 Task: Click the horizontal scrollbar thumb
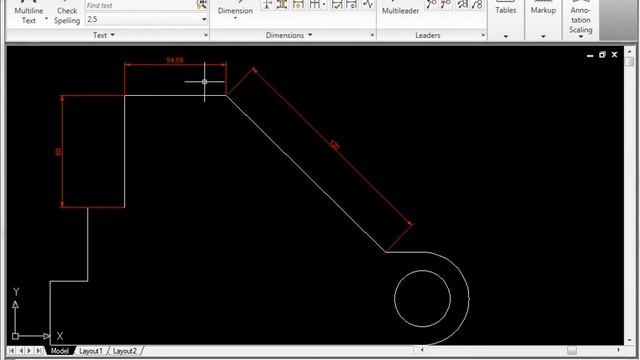[x=572, y=350]
